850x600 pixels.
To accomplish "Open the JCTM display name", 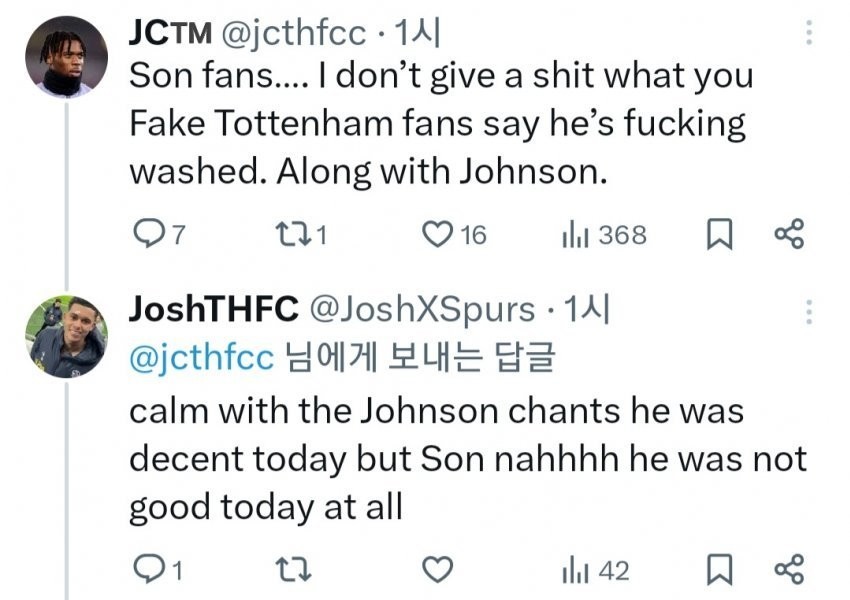I will (x=170, y=32).
